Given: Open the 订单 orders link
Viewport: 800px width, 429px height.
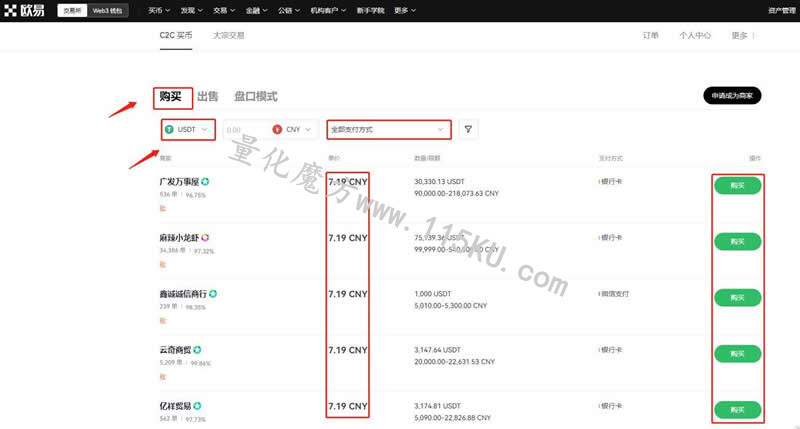Looking at the screenshot, I should point(651,35).
